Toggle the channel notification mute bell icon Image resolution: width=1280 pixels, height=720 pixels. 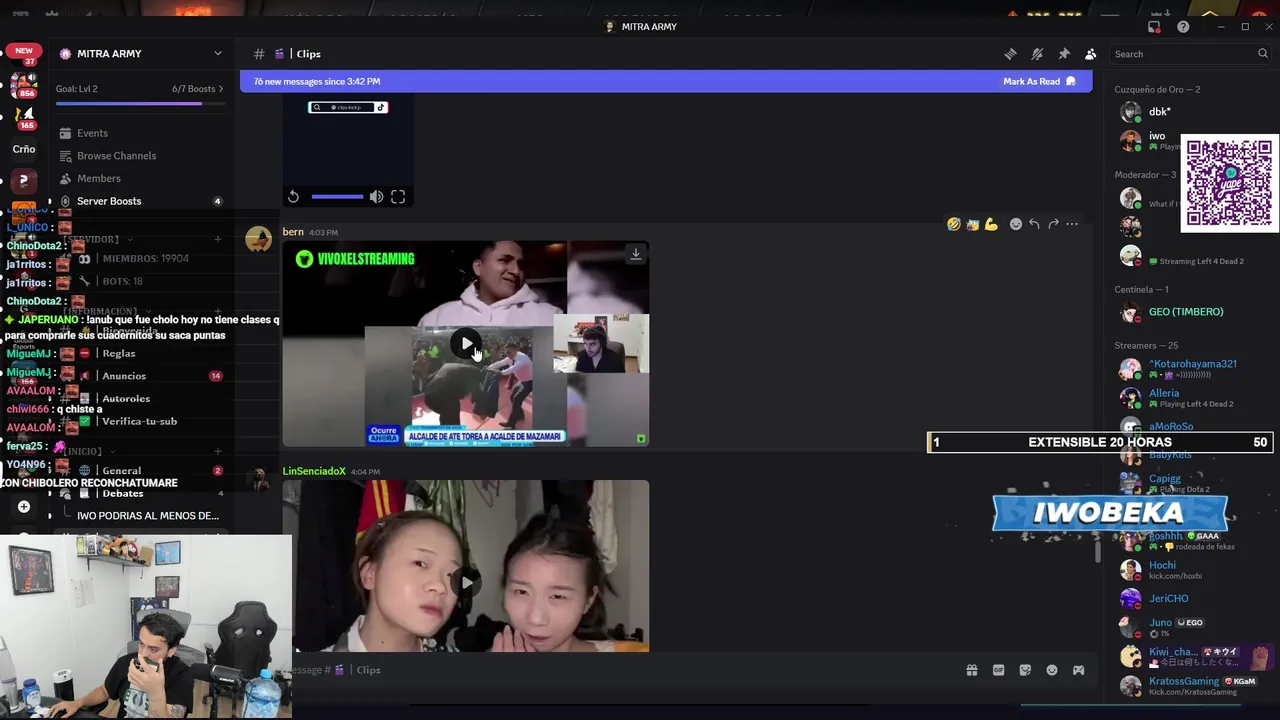[1037, 54]
